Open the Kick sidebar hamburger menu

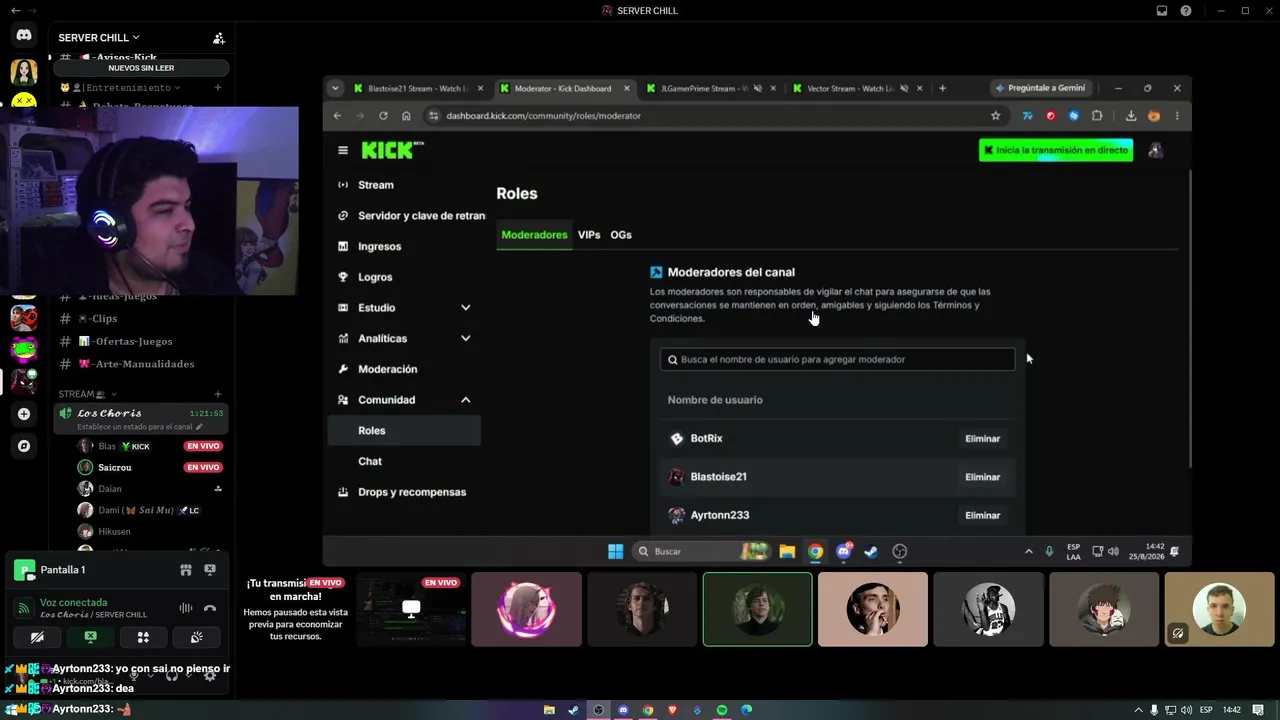pos(343,151)
